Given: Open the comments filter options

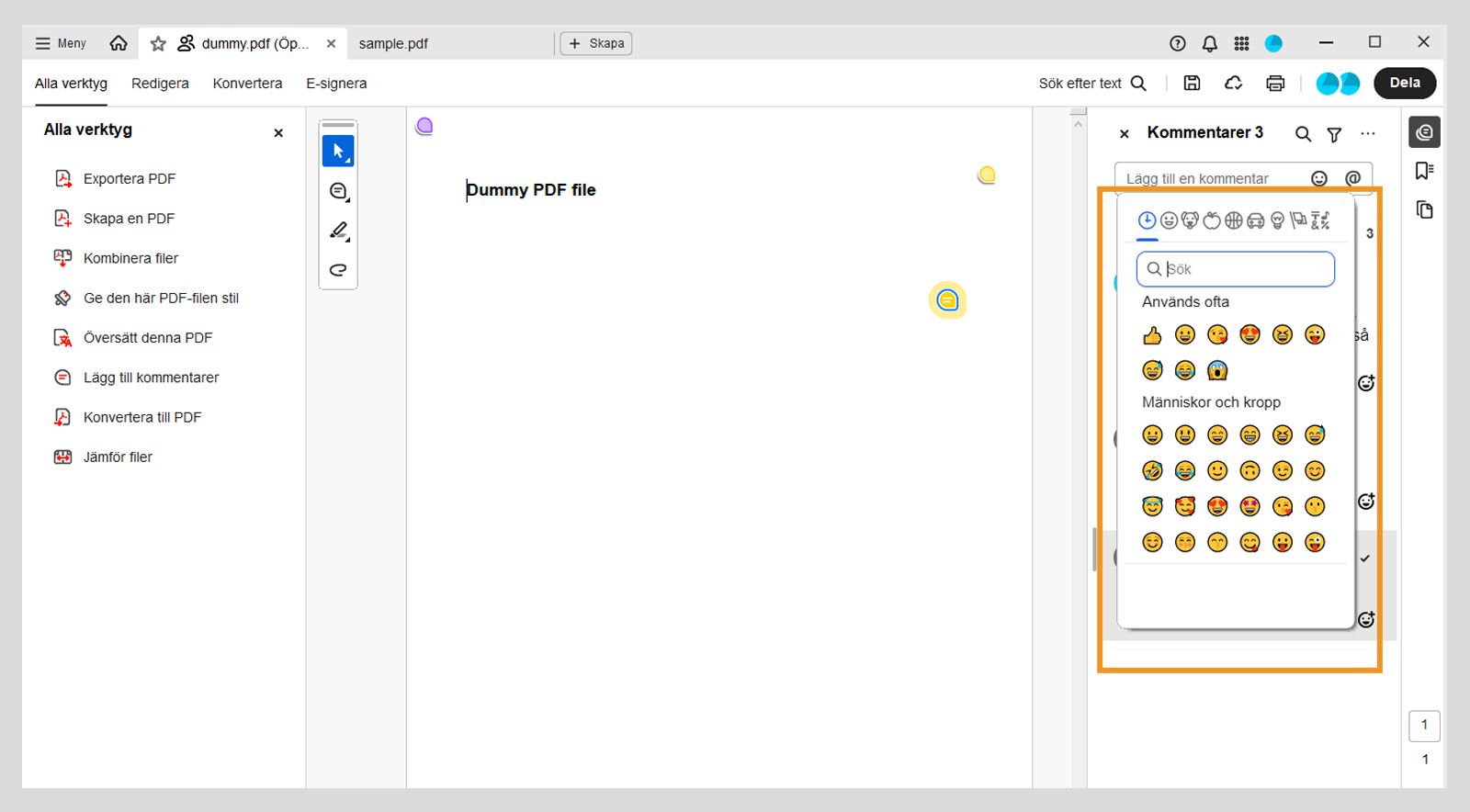Looking at the screenshot, I should (1334, 134).
